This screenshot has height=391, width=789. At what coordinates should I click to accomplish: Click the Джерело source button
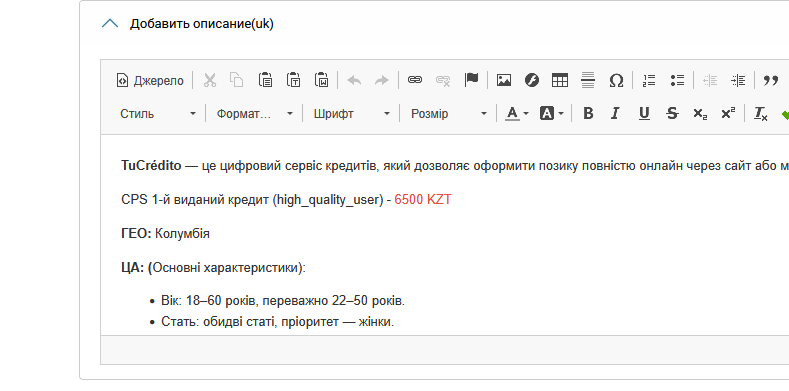tap(150, 81)
